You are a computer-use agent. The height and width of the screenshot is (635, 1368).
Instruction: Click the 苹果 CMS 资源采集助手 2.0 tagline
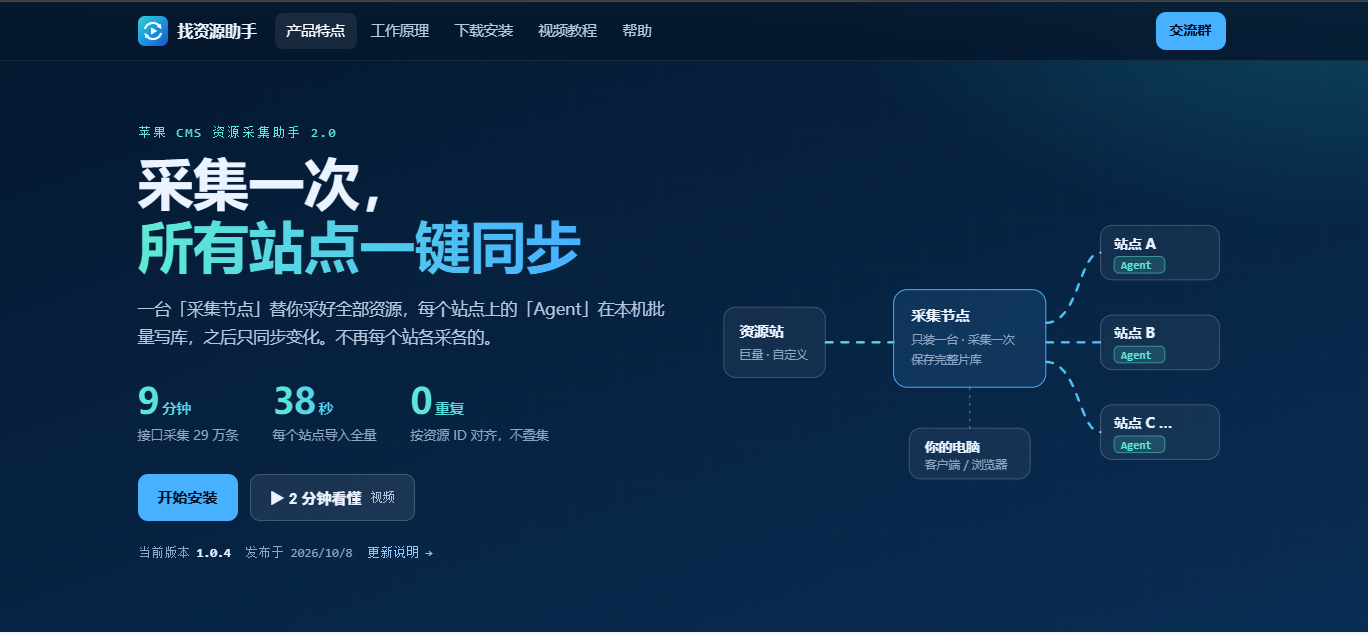coord(238,132)
